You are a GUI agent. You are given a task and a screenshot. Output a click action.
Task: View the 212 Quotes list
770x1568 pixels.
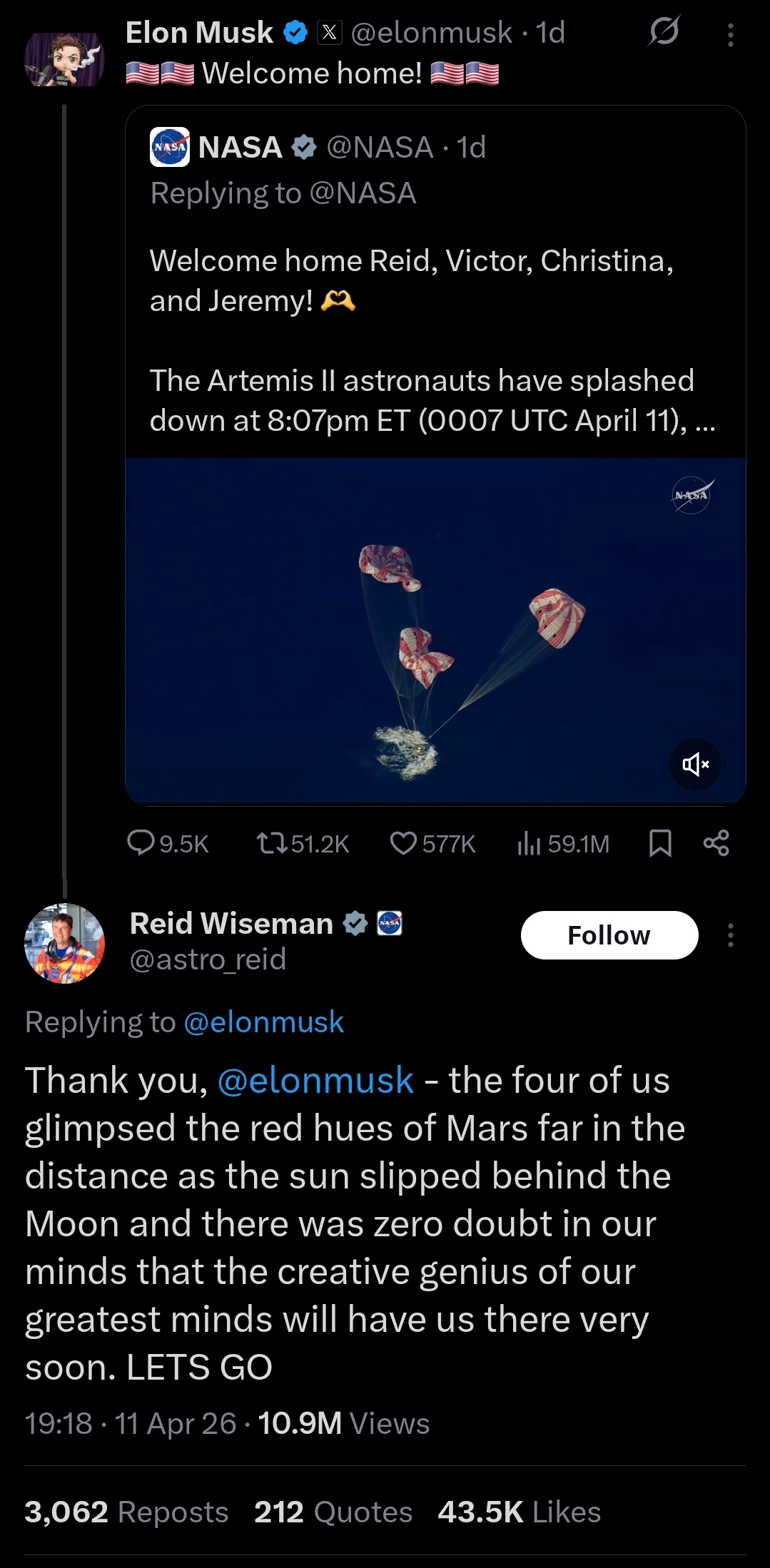(333, 1512)
